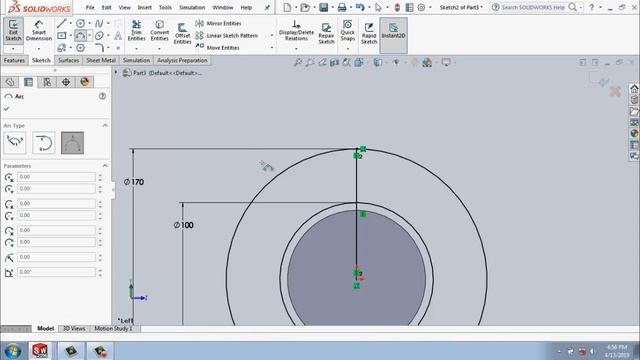The height and width of the screenshot is (360, 640).
Task: Click the arc angle input field
Action: coord(56,272)
